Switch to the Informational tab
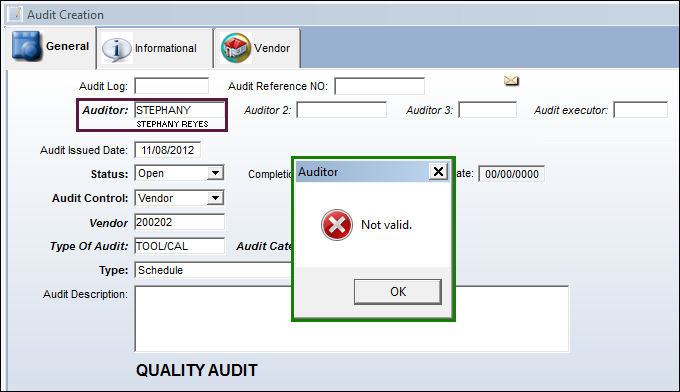 tap(155, 48)
